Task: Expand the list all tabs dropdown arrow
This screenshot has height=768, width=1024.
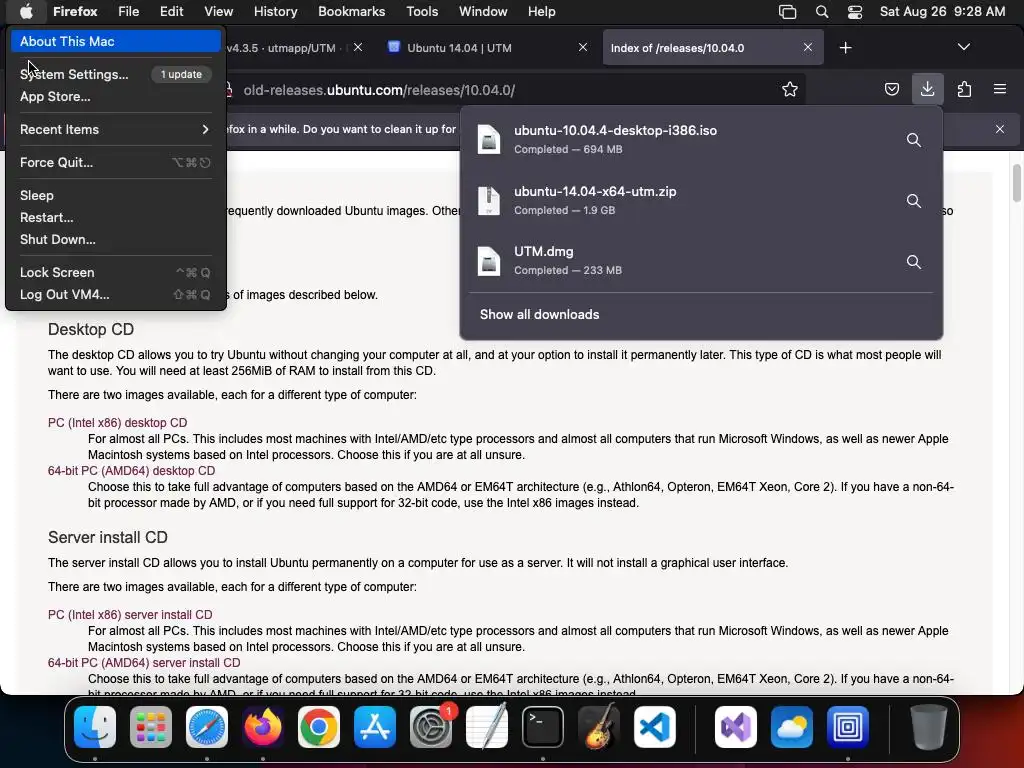Action: pos(964,47)
